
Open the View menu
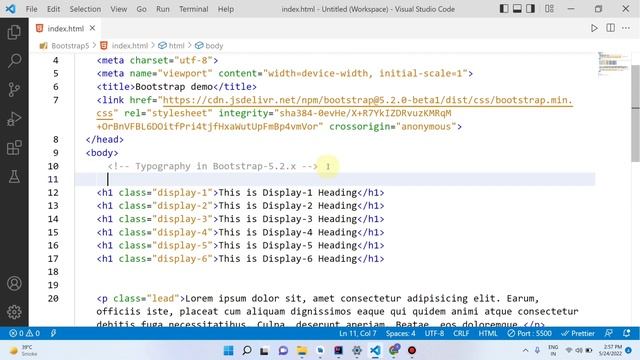pos(118,9)
